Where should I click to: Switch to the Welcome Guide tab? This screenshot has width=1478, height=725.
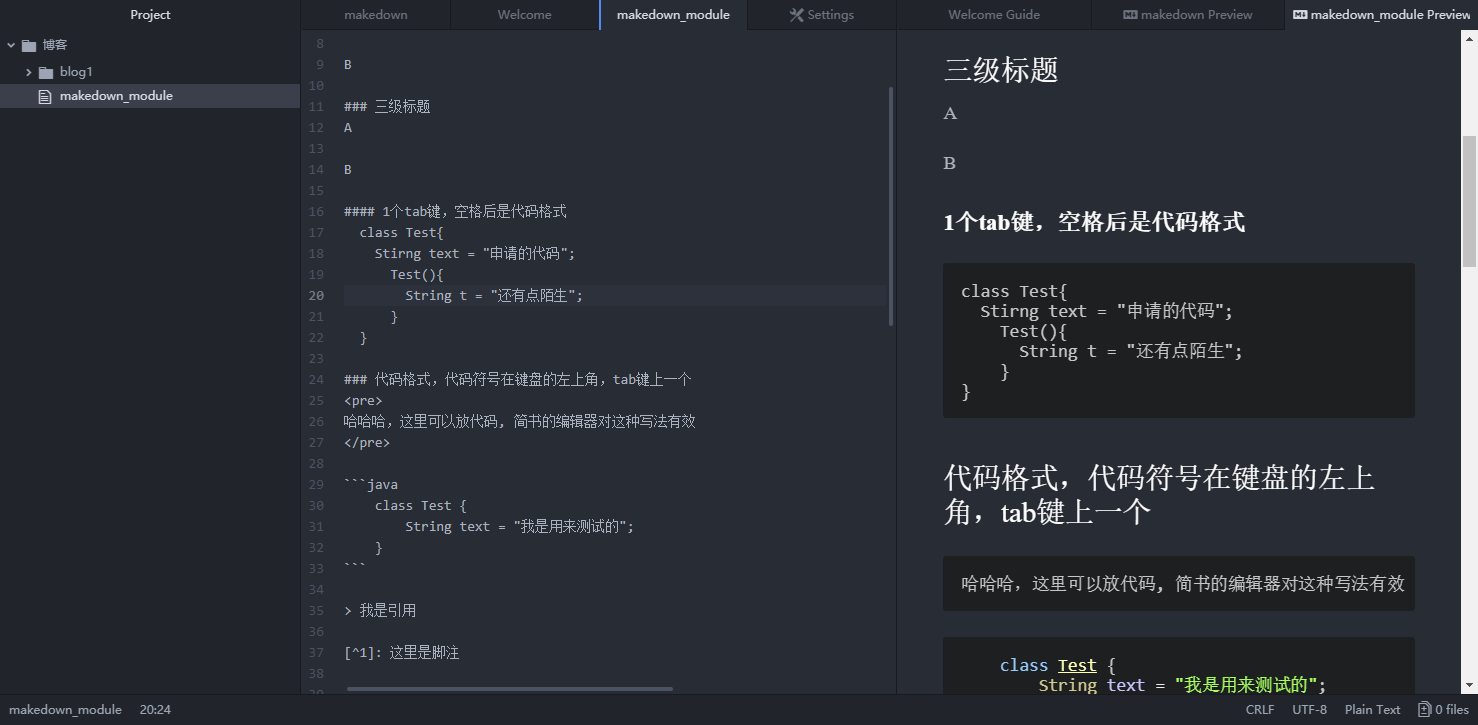pyautogui.click(x=994, y=15)
